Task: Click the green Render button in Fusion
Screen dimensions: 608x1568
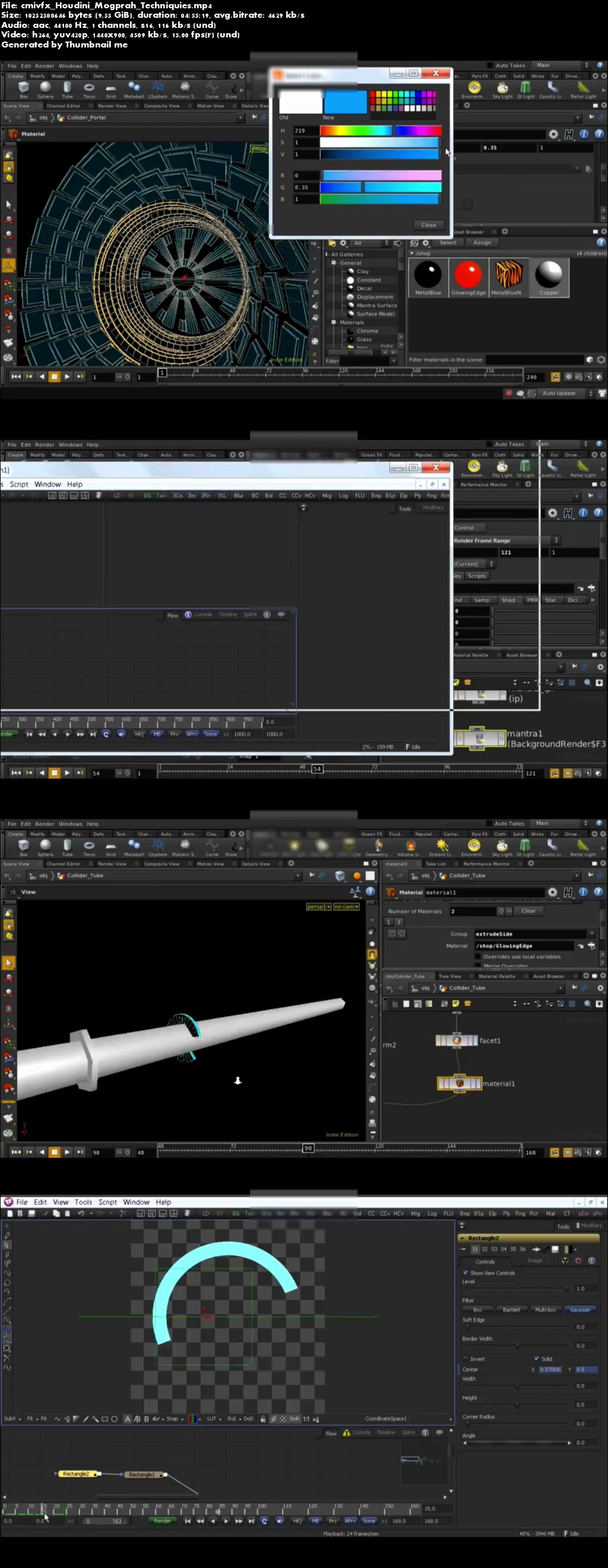Action: point(162,1521)
